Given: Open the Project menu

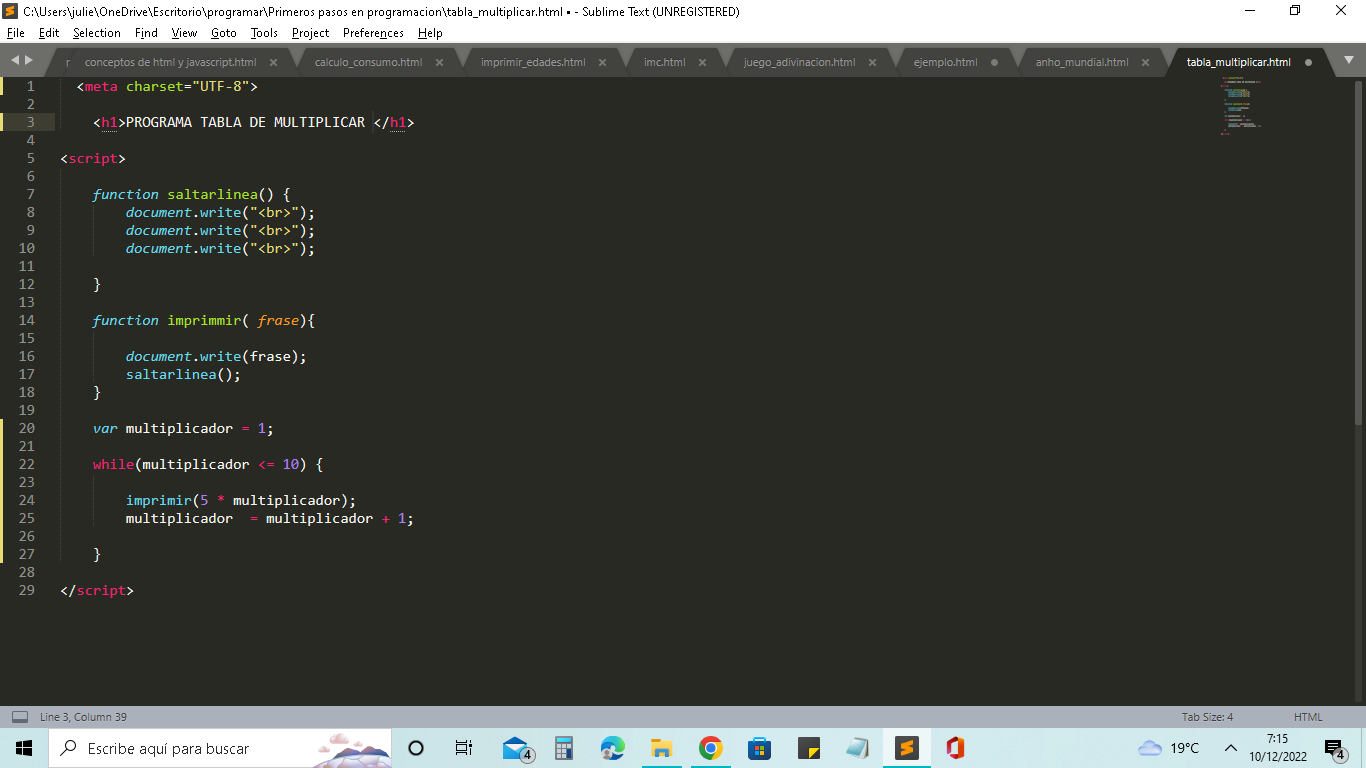Looking at the screenshot, I should [x=310, y=33].
